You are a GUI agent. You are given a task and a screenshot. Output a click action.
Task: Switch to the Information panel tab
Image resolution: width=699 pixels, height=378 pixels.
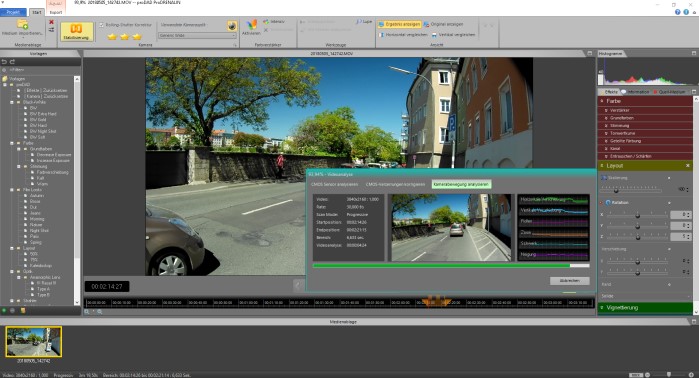tap(636, 92)
